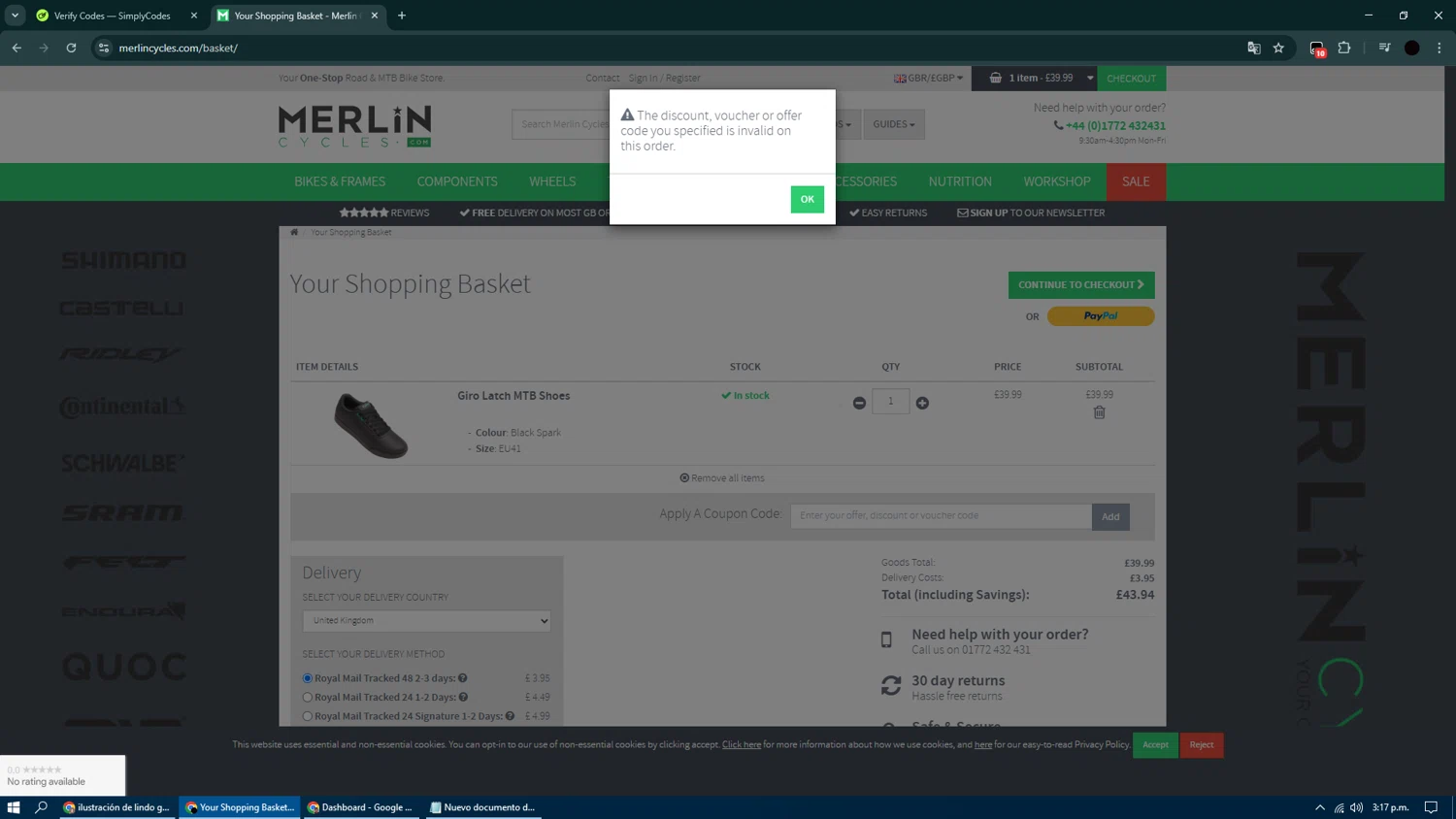The image size is (1456, 819).
Task: Pay with the PayPal button
Action: (x=1101, y=316)
